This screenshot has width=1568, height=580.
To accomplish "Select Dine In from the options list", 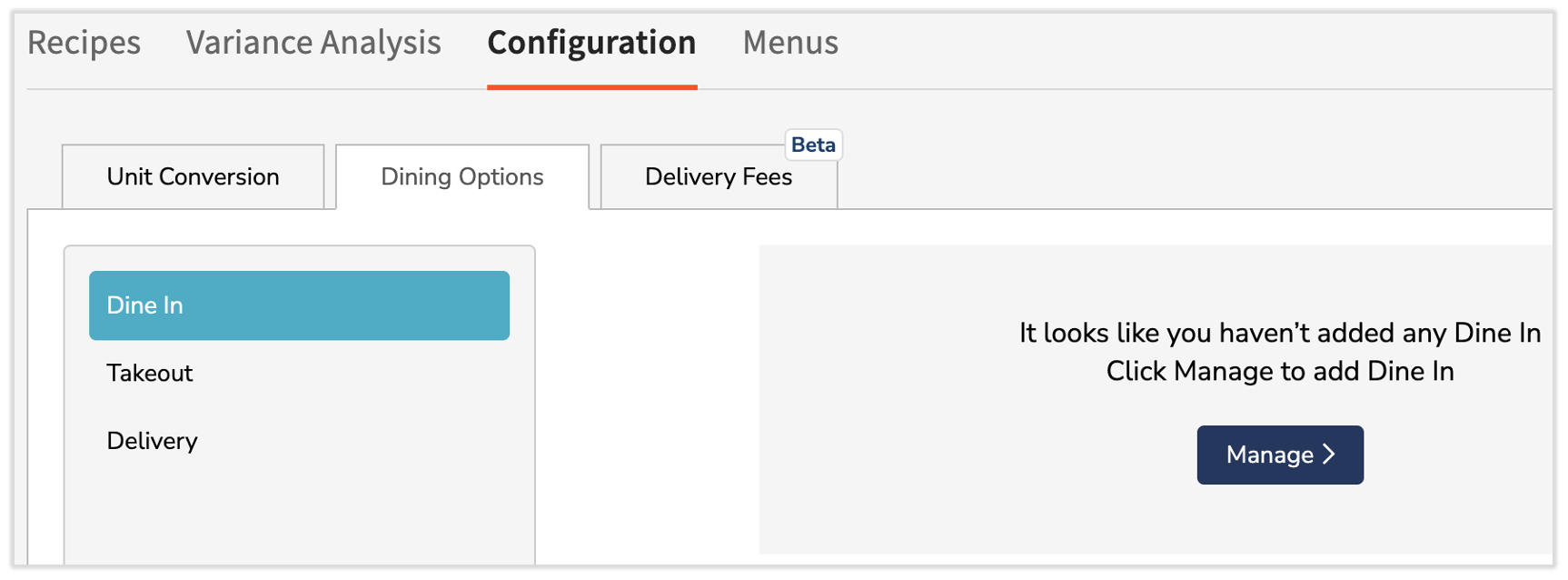I will 299,305.
